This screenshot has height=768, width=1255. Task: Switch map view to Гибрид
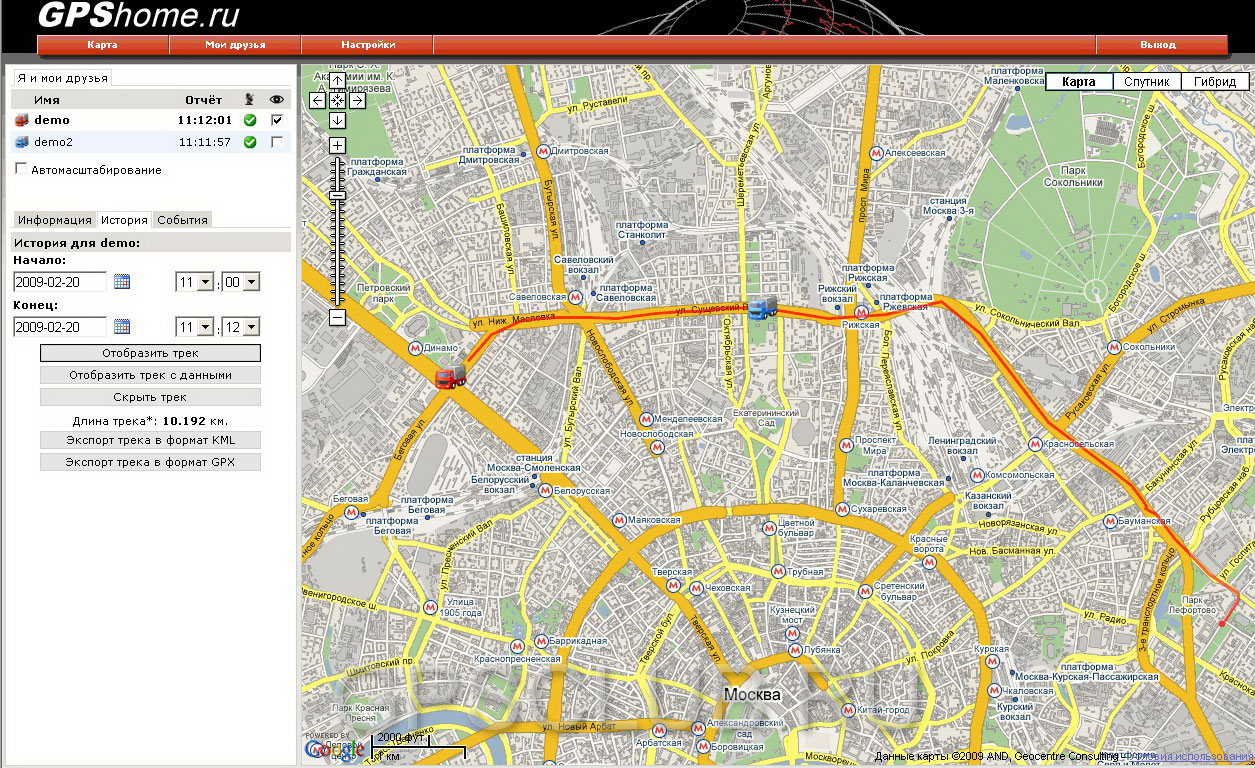coord(1215,82)
